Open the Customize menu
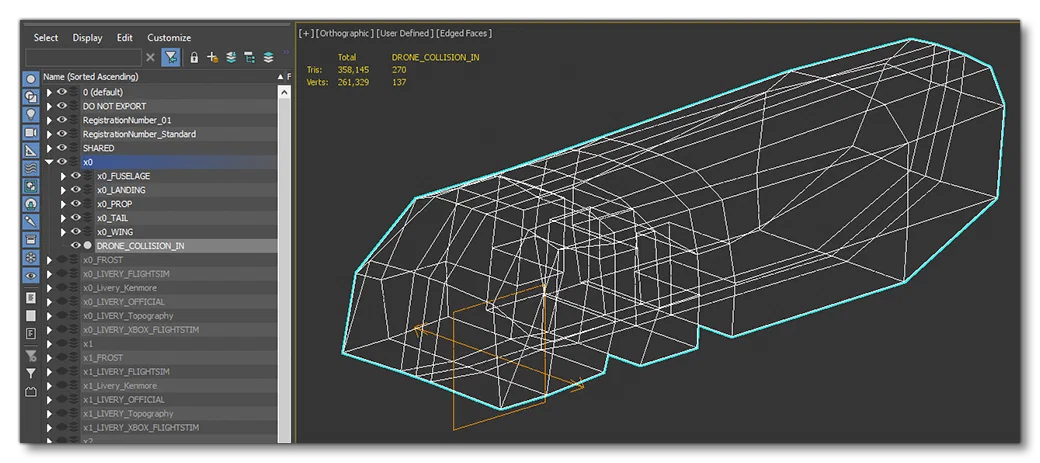1040x463 pixels. 169,38
